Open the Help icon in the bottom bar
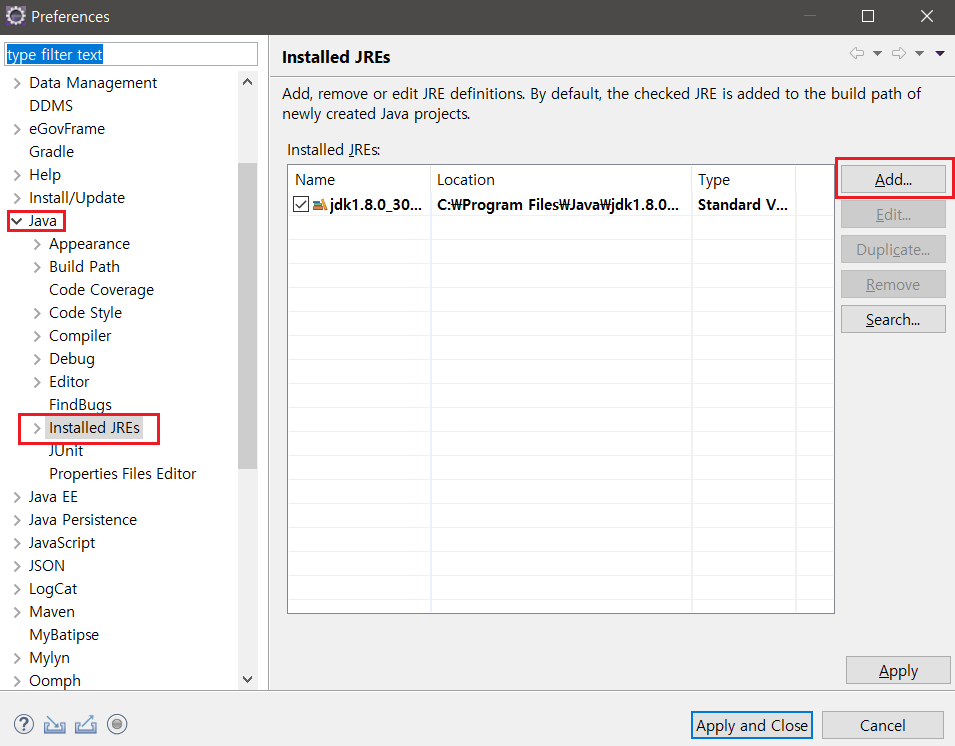This screenshot has width=955, height=746. click(x=24, y=724)
